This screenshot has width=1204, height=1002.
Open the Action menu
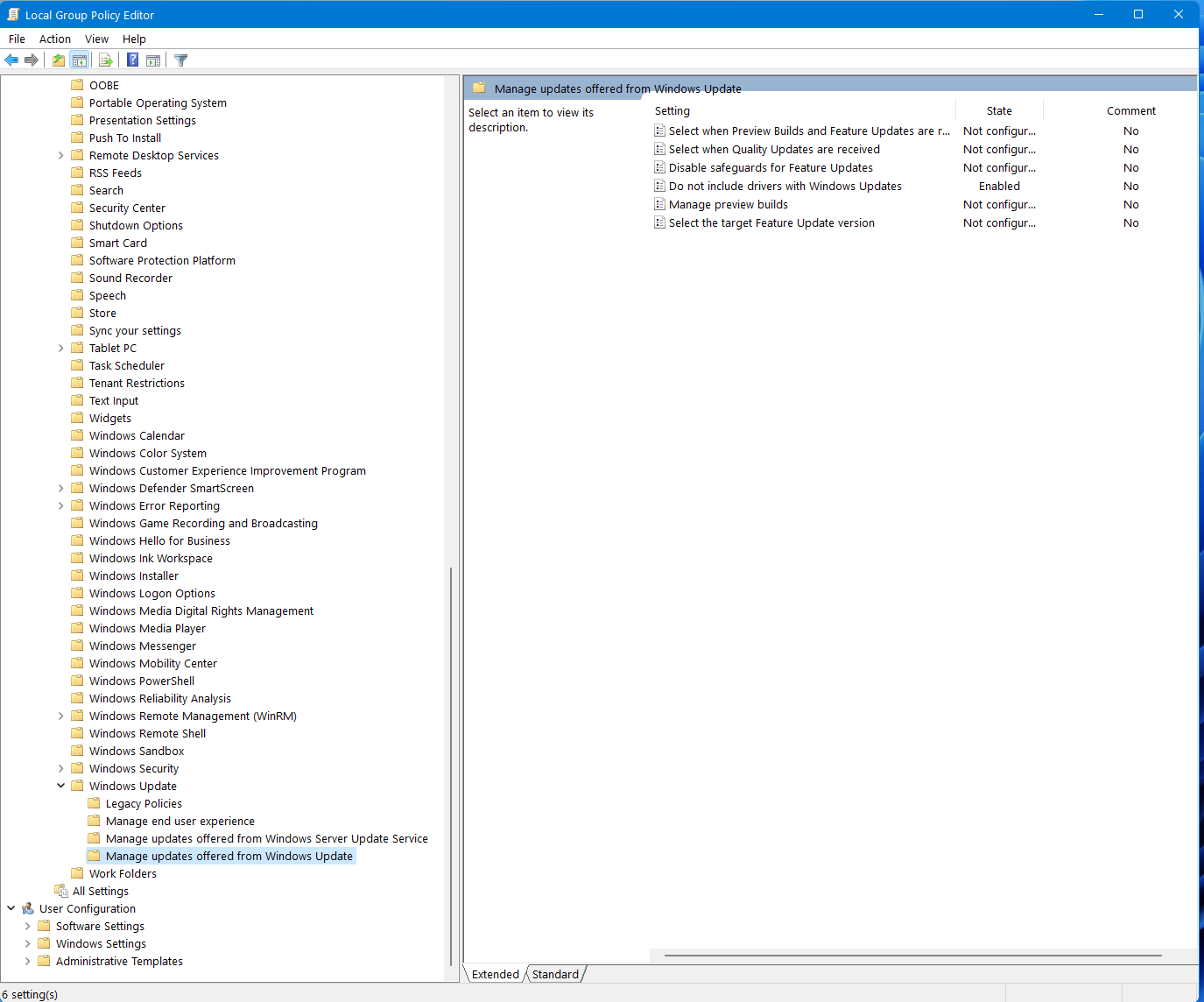[54, 39]
